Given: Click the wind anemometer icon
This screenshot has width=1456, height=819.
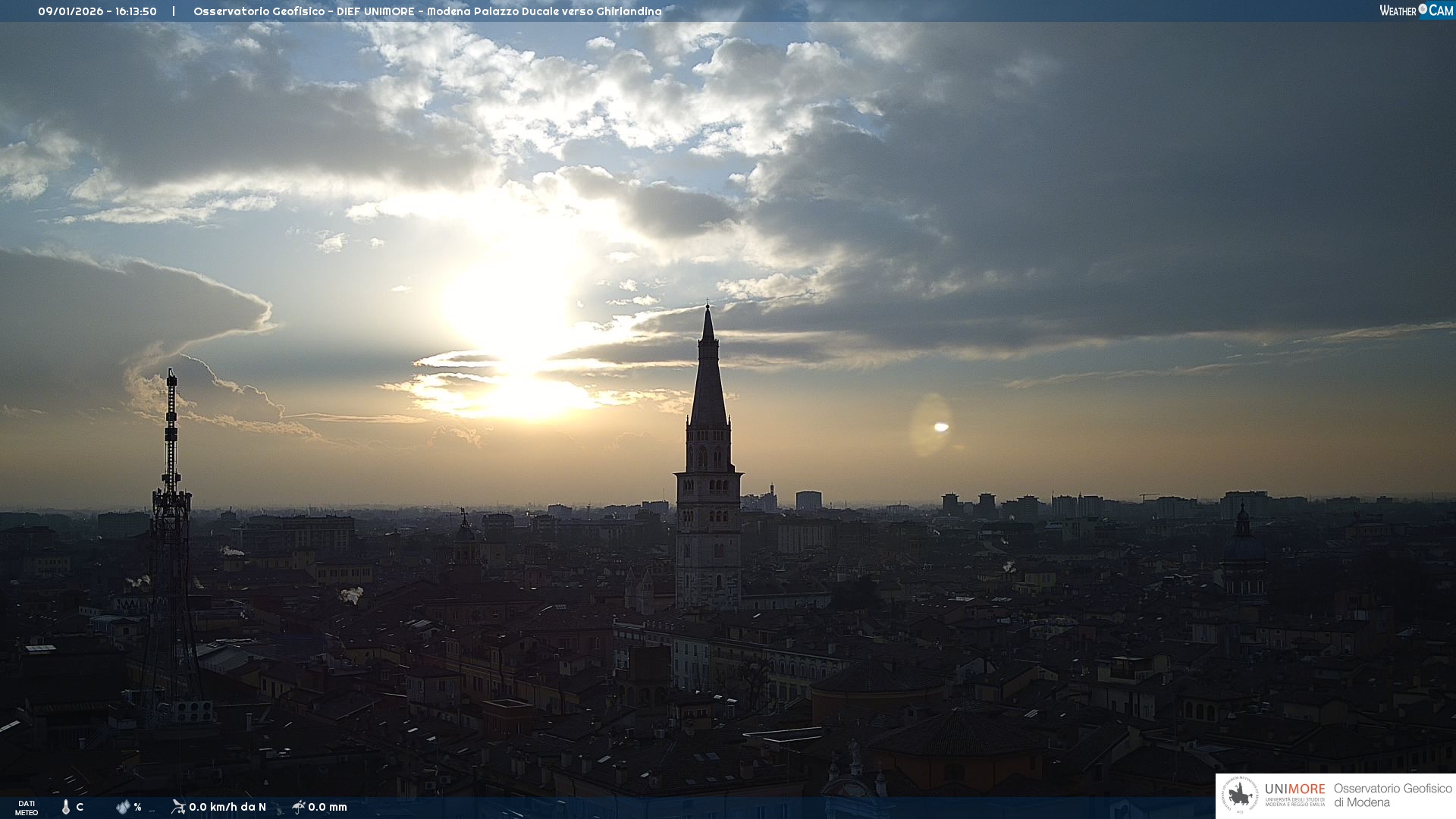Looking at the screenshot, I should 178,807.
